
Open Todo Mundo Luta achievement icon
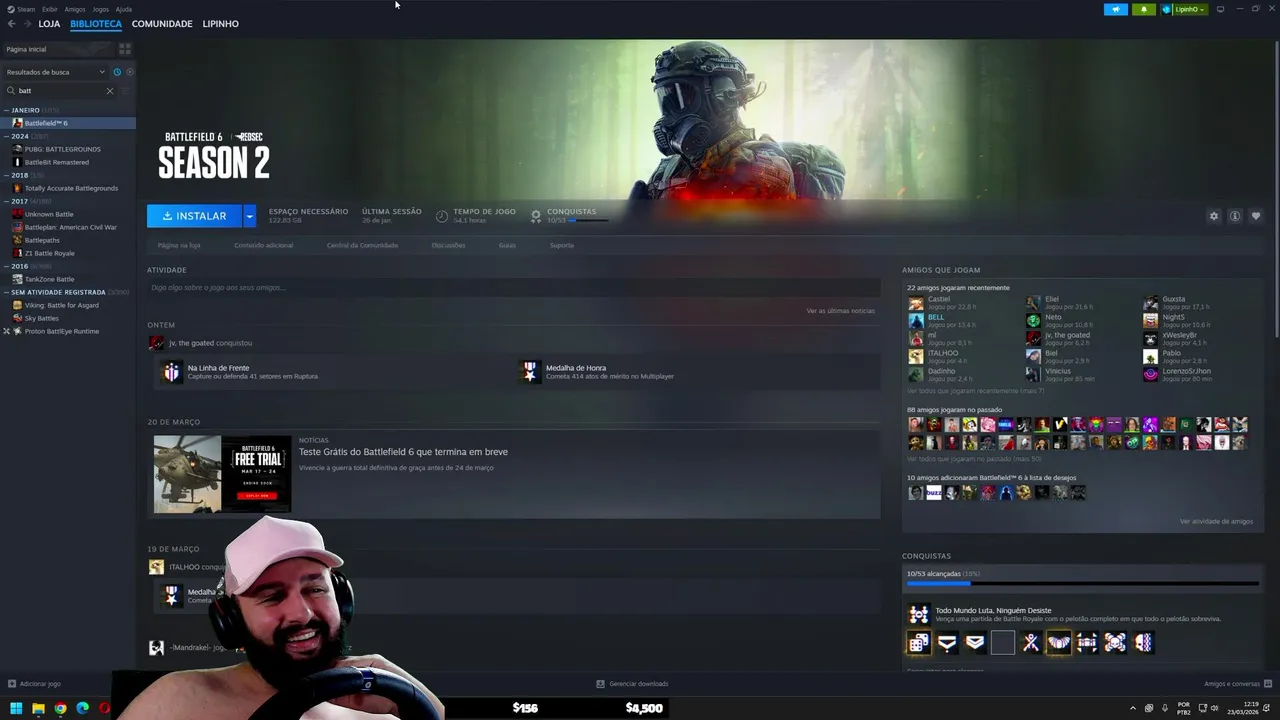coord(918,614)
